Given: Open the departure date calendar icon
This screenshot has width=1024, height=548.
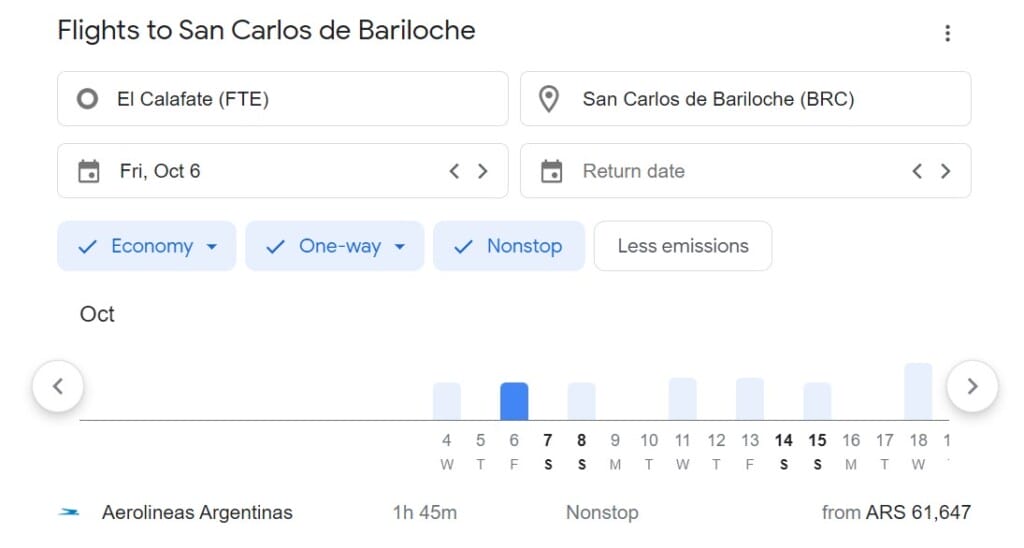Looking at the screenshot, I should click(x=89, y=171).
